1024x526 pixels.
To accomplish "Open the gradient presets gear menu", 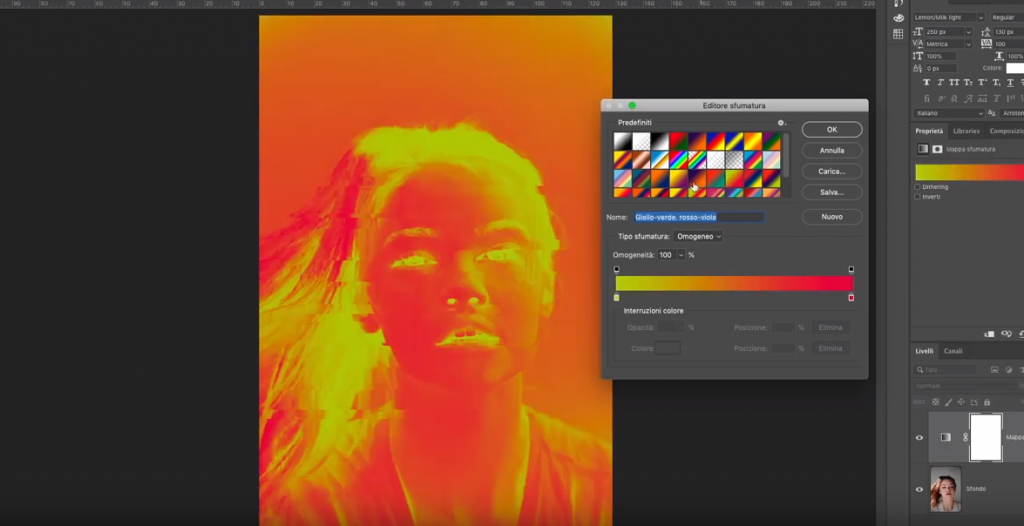I will click(x=782, y=123).
